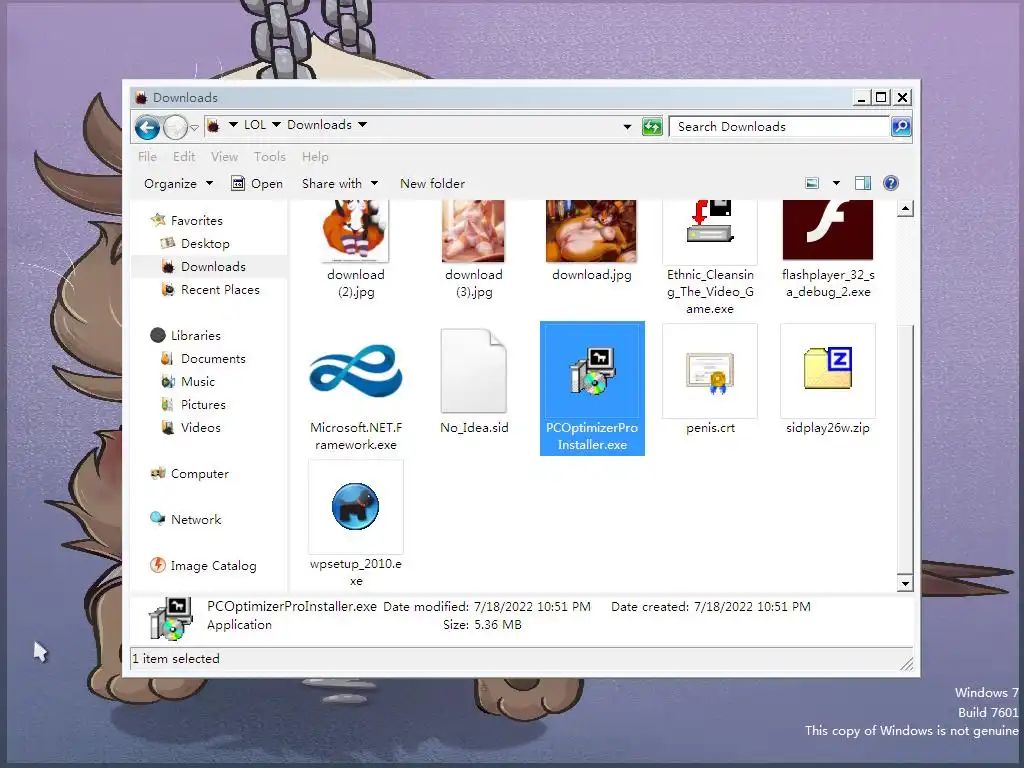The height and width of the screenshot is (768, 1024).
Task: Click the Downloads title bar icon
Action: pyautogui.click(x=141, y=98)
